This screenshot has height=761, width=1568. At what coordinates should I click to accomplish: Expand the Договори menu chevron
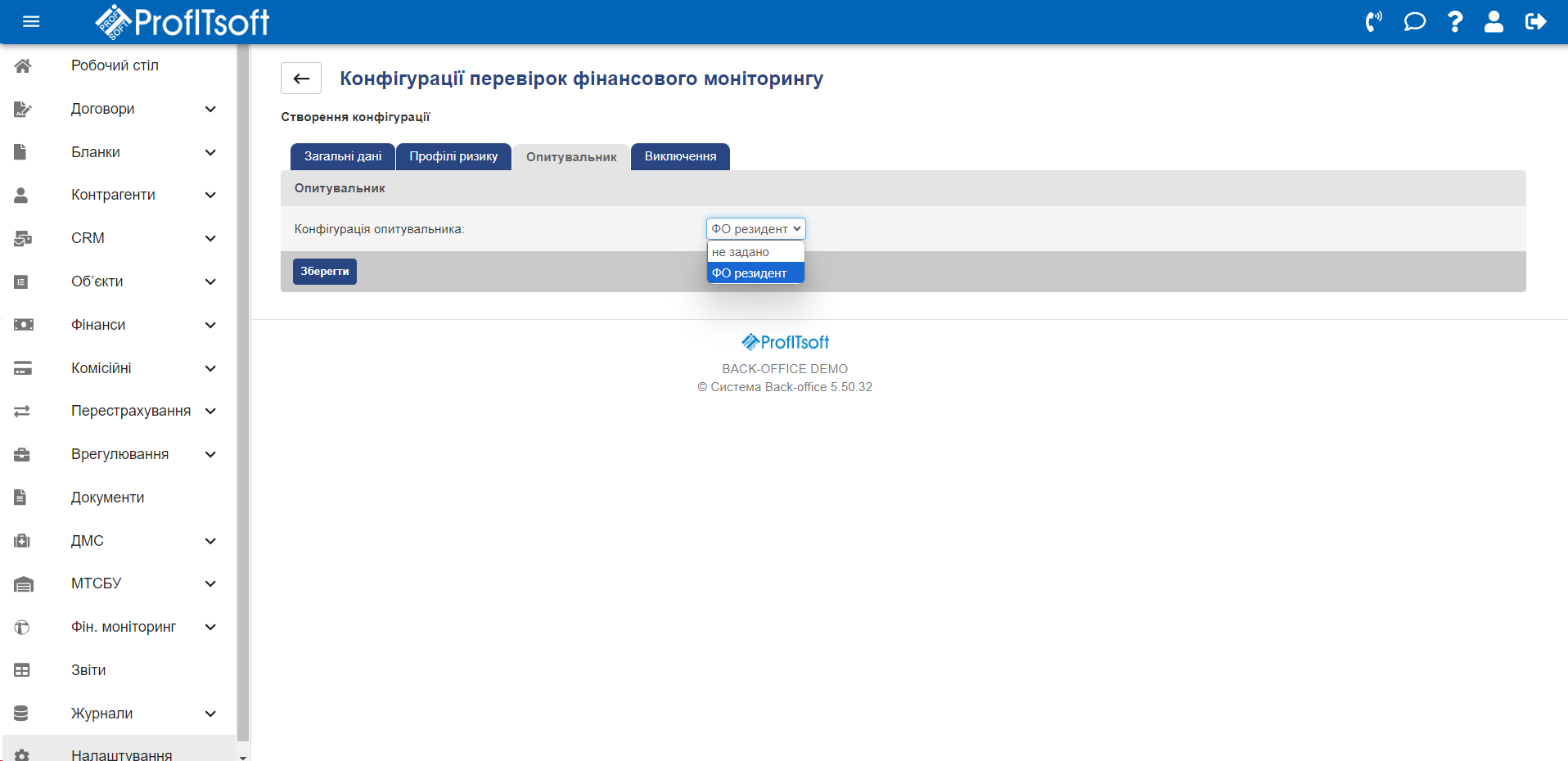[210, 109]
